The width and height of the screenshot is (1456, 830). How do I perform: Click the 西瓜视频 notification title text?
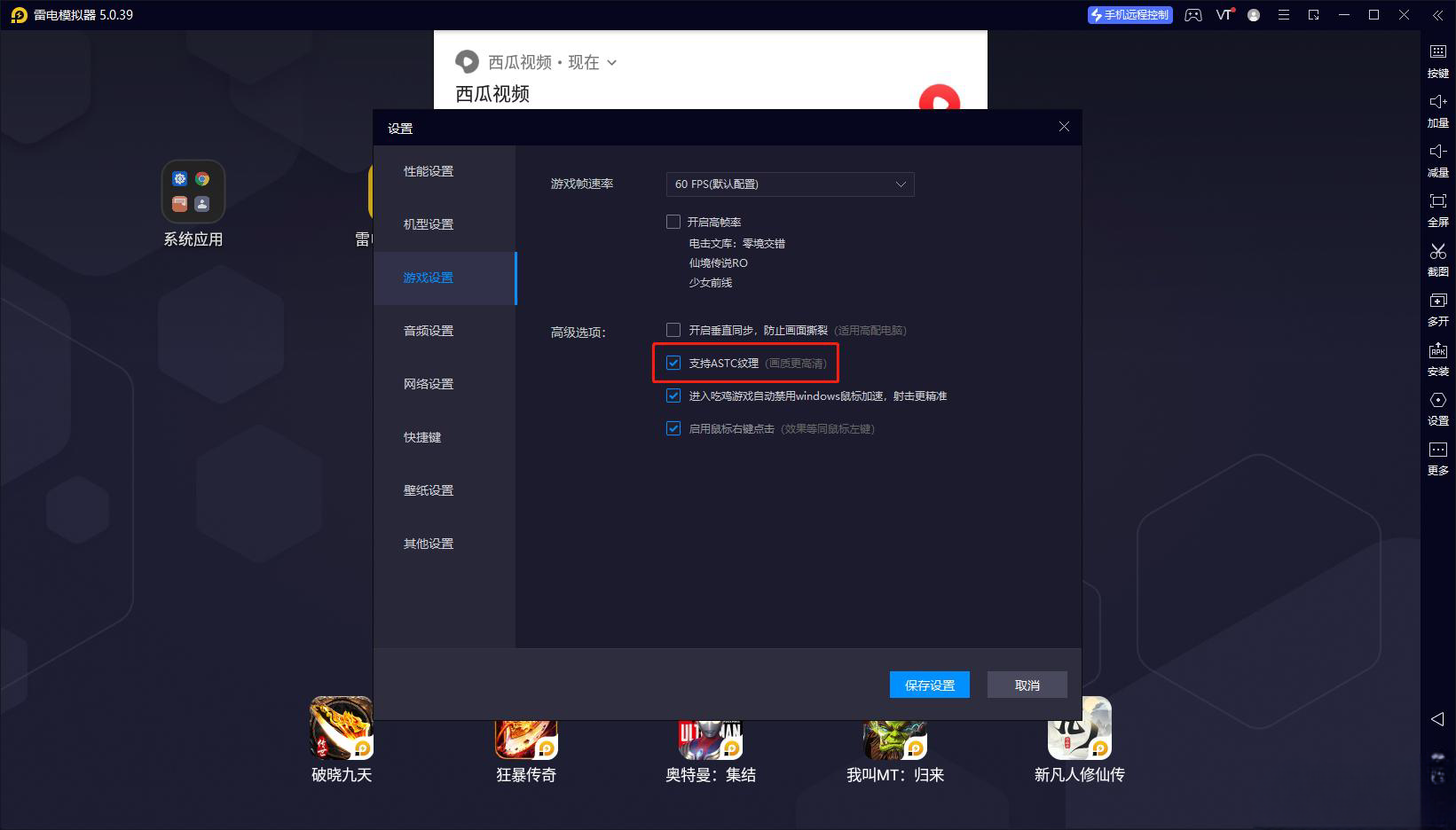492,94
